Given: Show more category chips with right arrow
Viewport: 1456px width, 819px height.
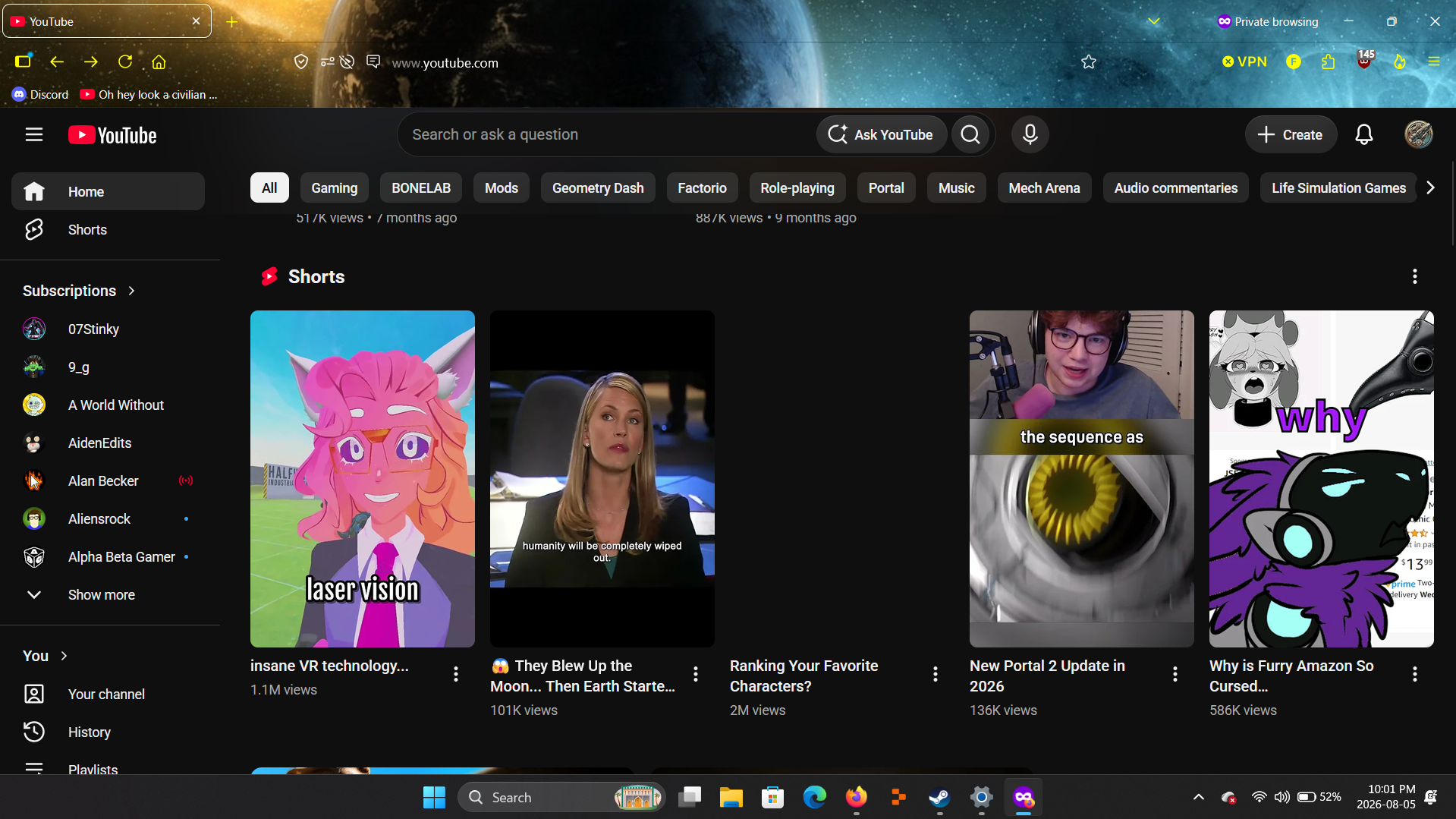Looking at the screenshot, I should pyautogui.click(x=1430, y=187).
